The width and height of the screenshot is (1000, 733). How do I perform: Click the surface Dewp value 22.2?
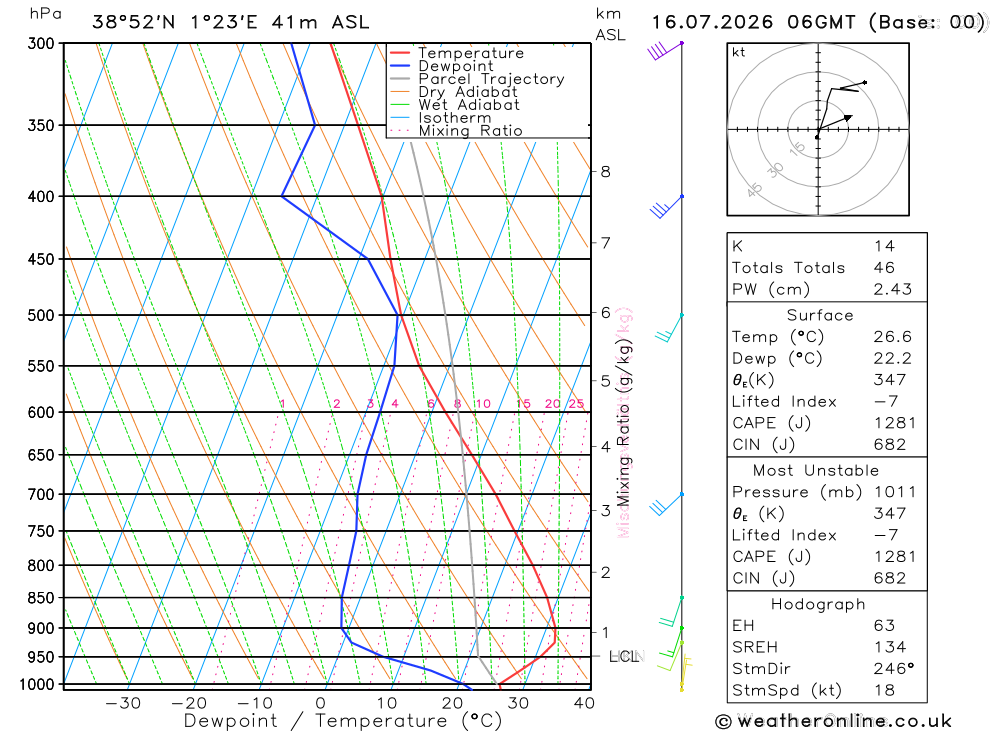pyautogui.click(x=893, y=359)
